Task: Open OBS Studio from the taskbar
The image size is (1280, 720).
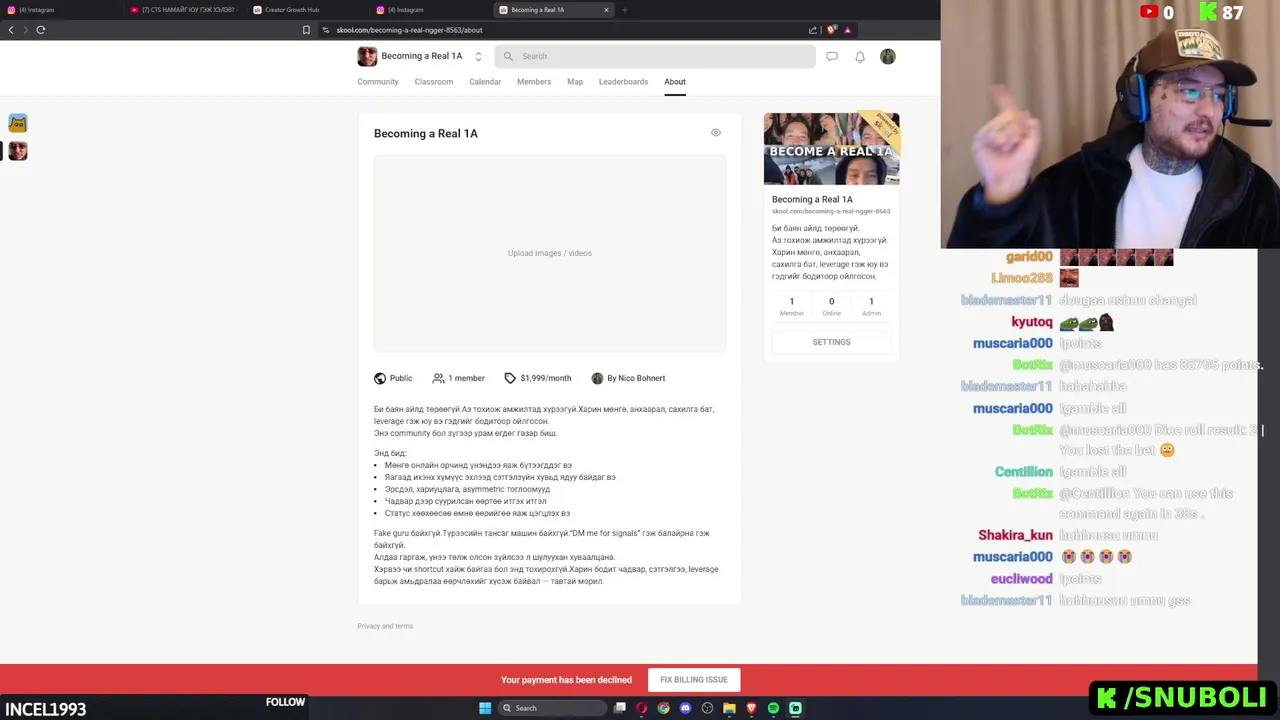Action: pos(707,708)
